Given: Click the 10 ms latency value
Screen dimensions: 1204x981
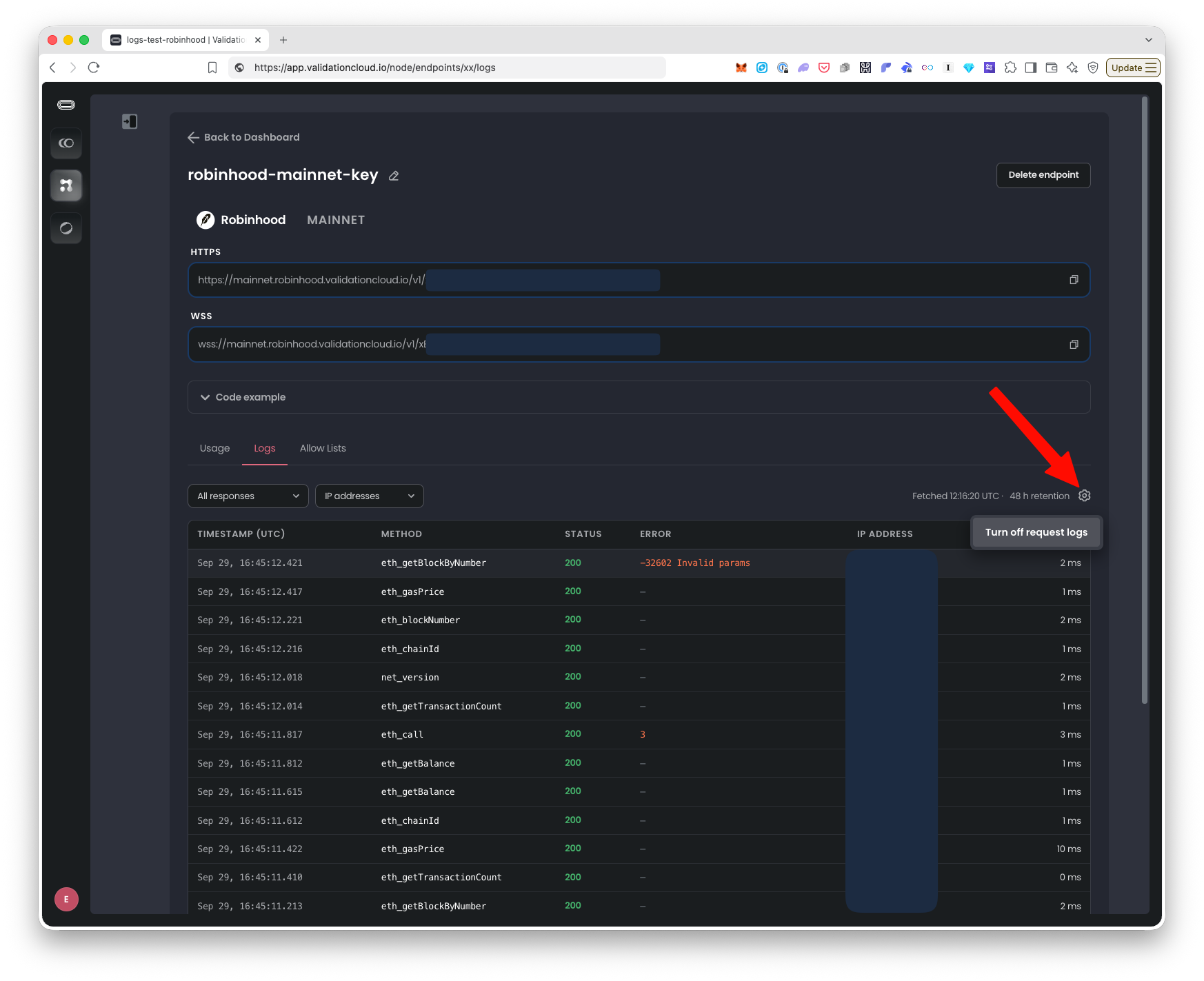Looking at the screenshot, I should pyautogui.click(x=1069, y=849).
